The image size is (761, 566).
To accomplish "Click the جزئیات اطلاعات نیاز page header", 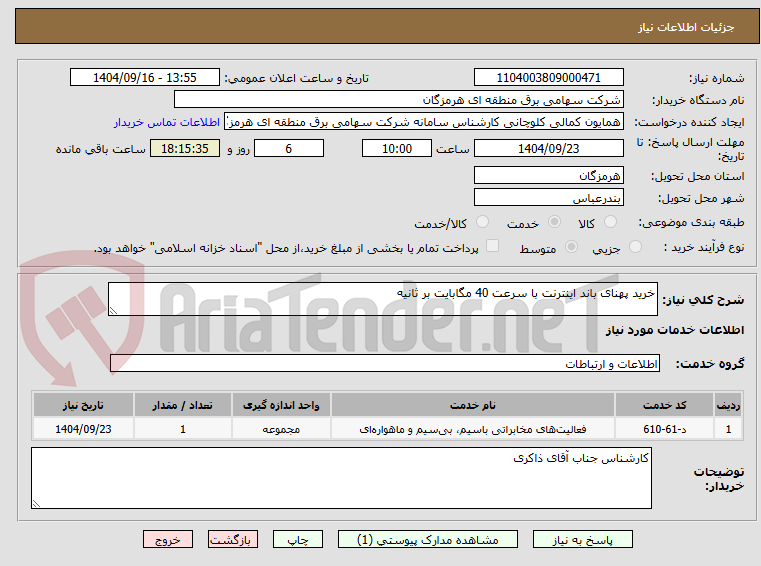I will click(686, 27).
